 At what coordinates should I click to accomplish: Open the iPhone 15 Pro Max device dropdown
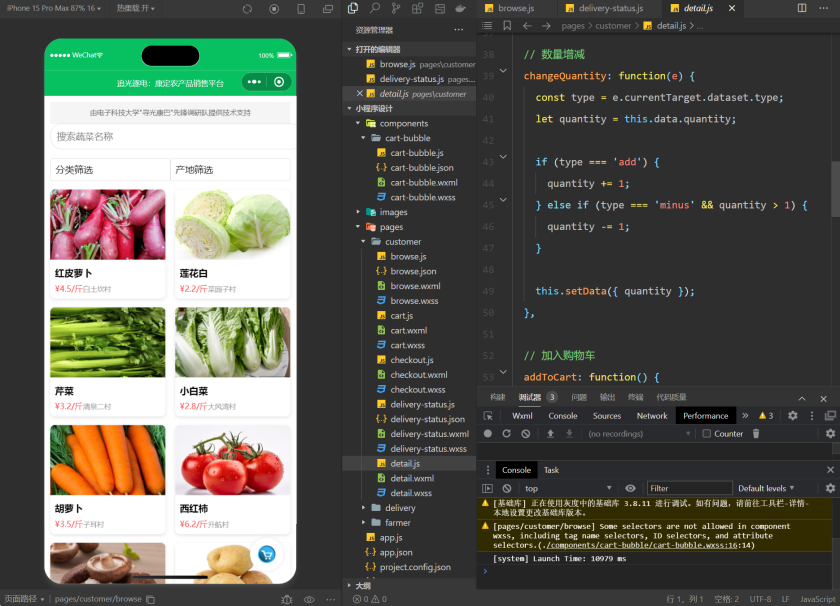[54, 8]
